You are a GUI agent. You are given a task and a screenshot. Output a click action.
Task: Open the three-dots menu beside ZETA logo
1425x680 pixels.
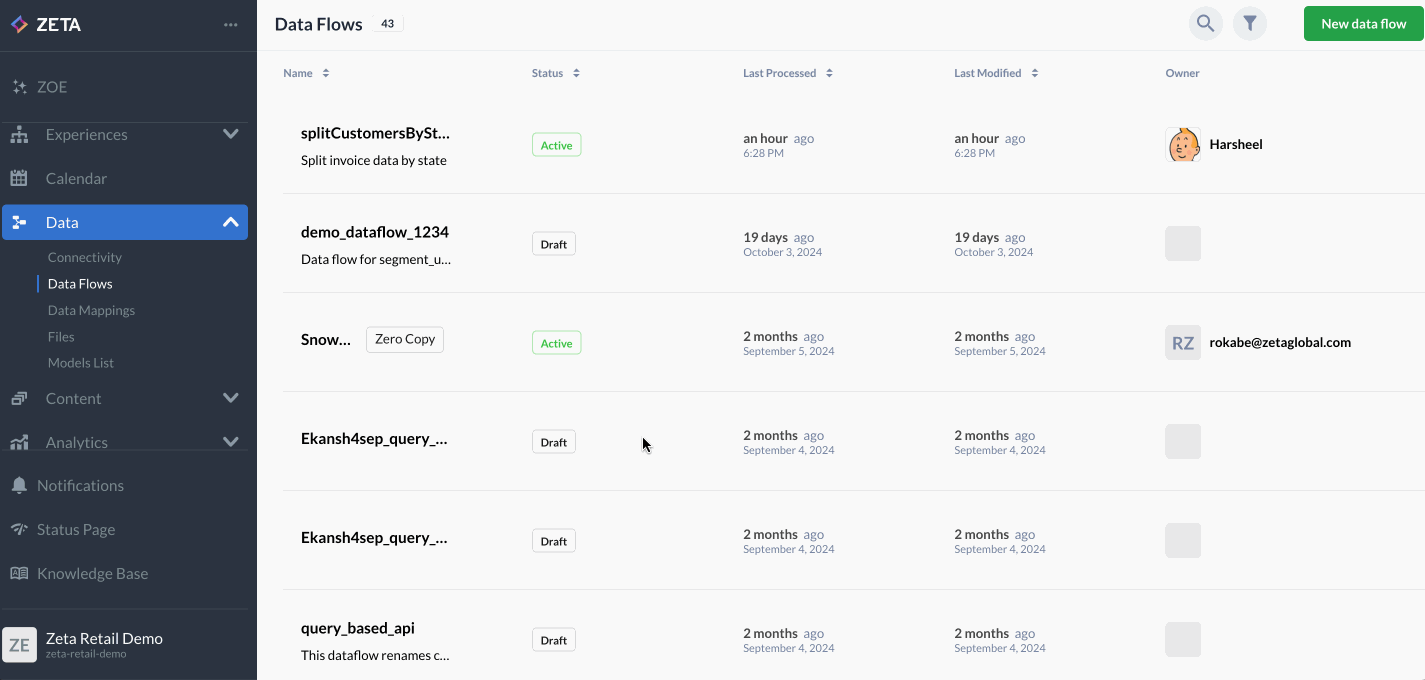point(231,25)
